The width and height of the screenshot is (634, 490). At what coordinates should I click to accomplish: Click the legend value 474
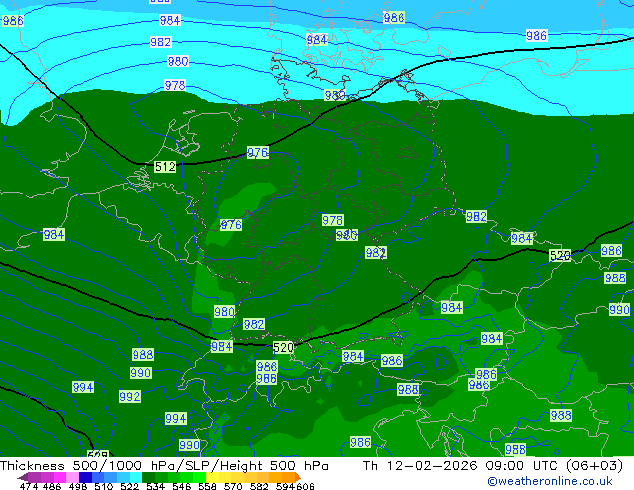[29, 486]
